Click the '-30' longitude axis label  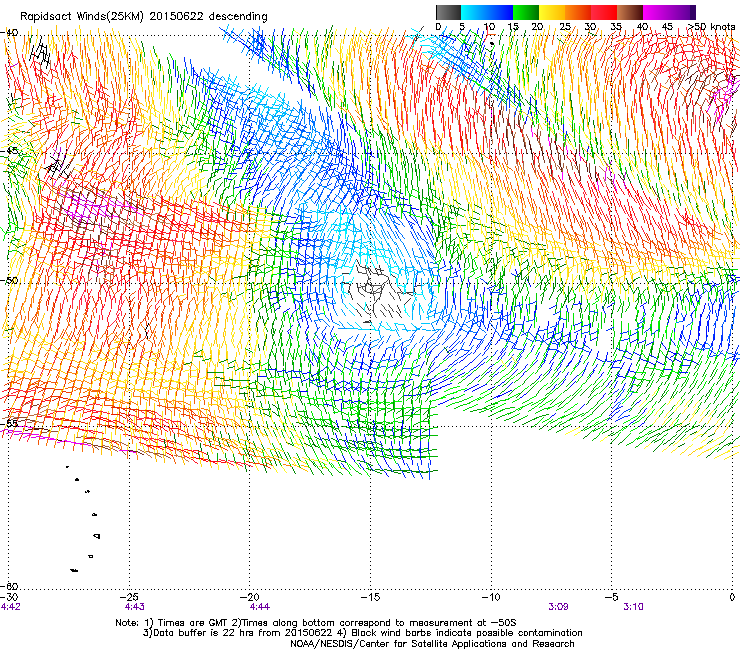(x=9, y=597)
